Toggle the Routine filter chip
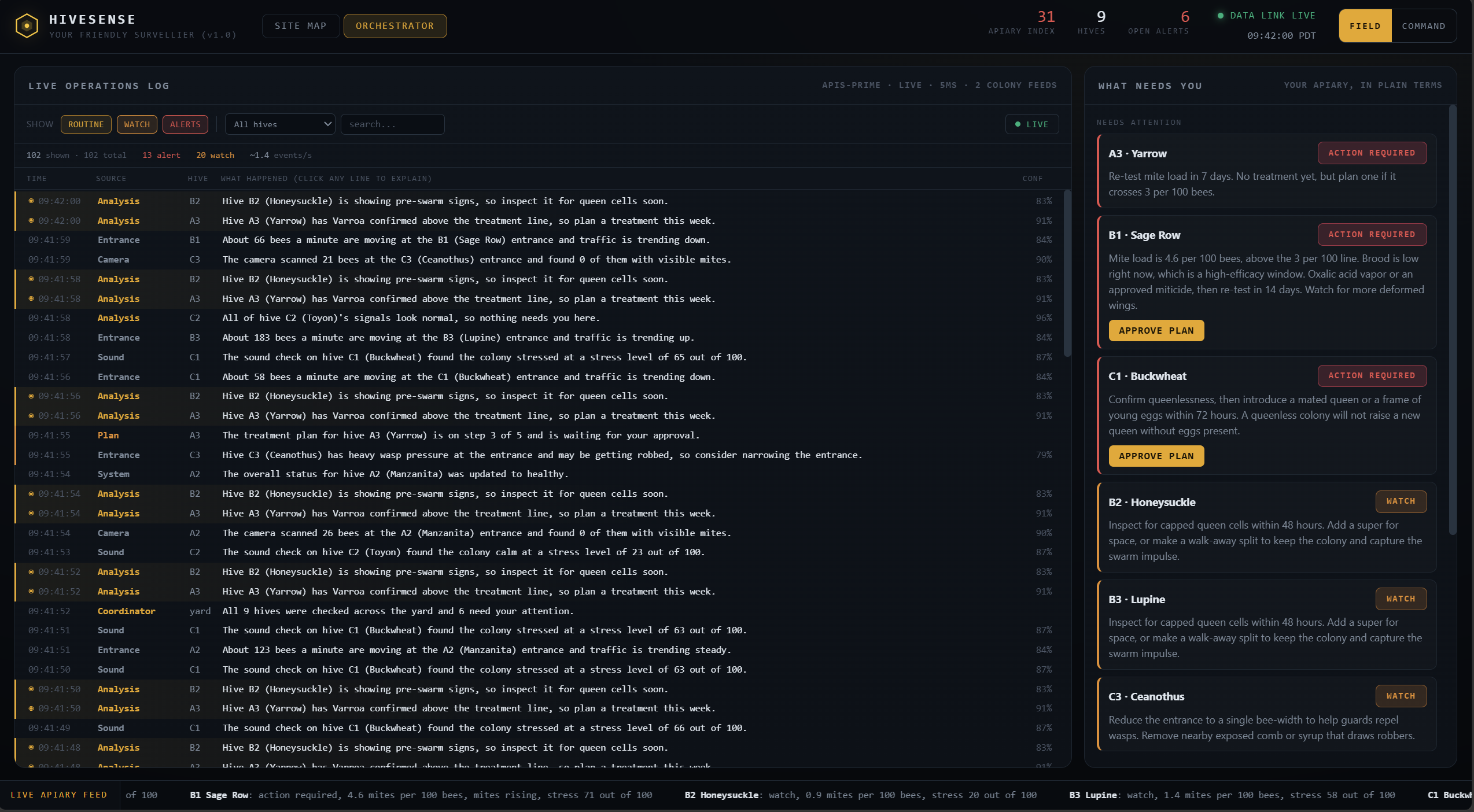The height and width of the screenshot is (812, 1474). pyautogui.click(x=86, y=124)
